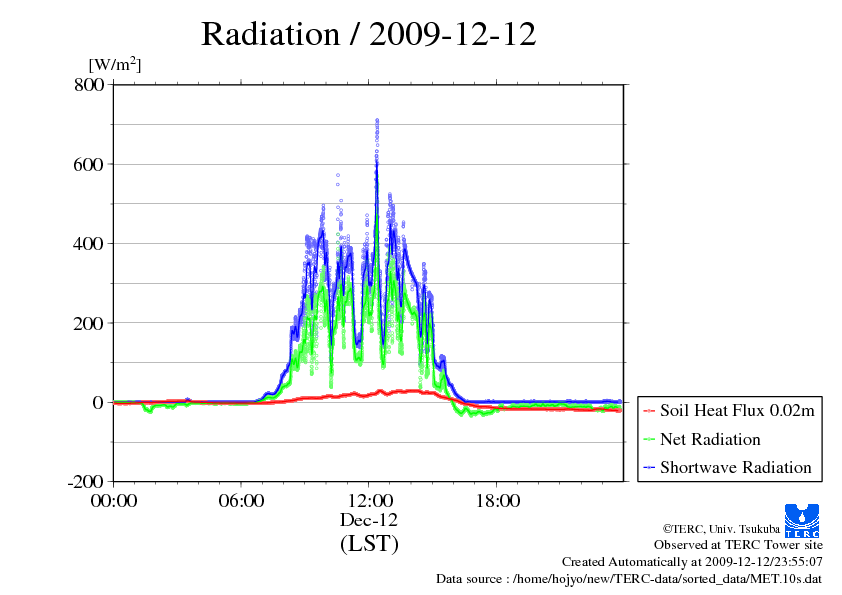
Task: Click the 800 y-axis label
Action: [x=89, y=85]
